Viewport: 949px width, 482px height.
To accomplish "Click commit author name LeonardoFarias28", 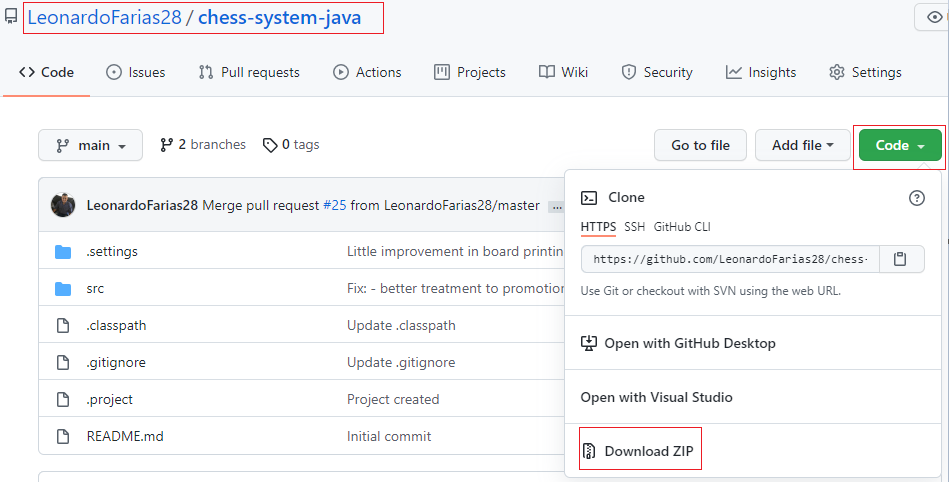I will 142,205.
